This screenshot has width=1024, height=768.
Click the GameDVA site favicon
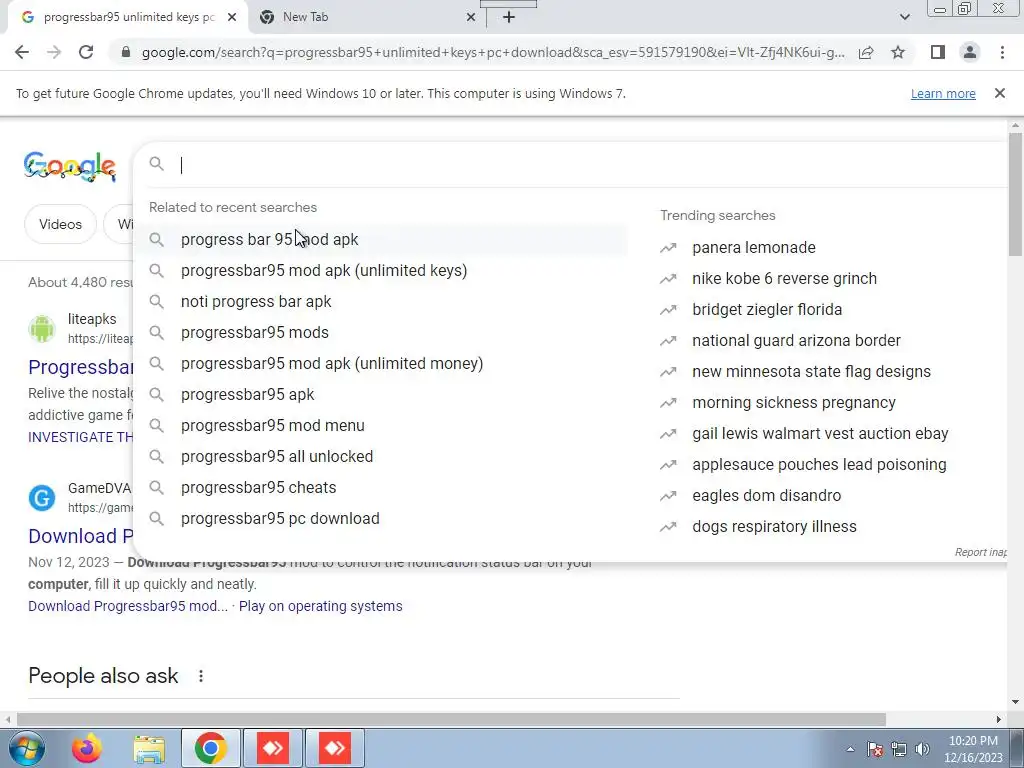point(42,498)
